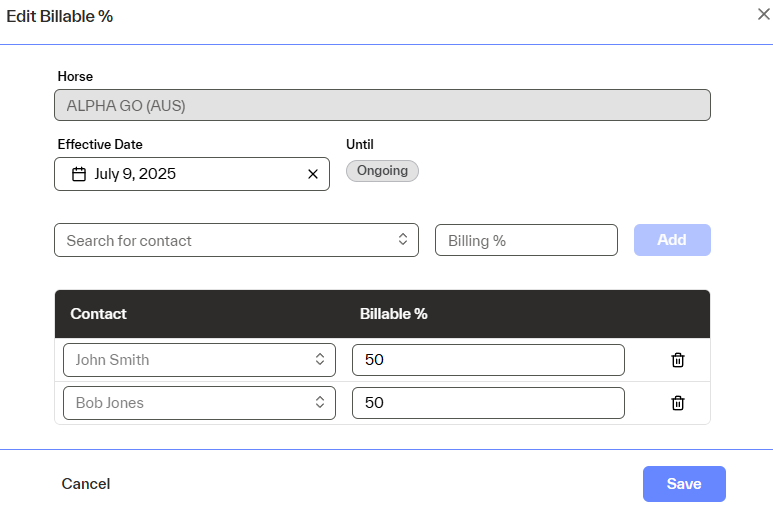Click the Cancel button

(86, 484)
